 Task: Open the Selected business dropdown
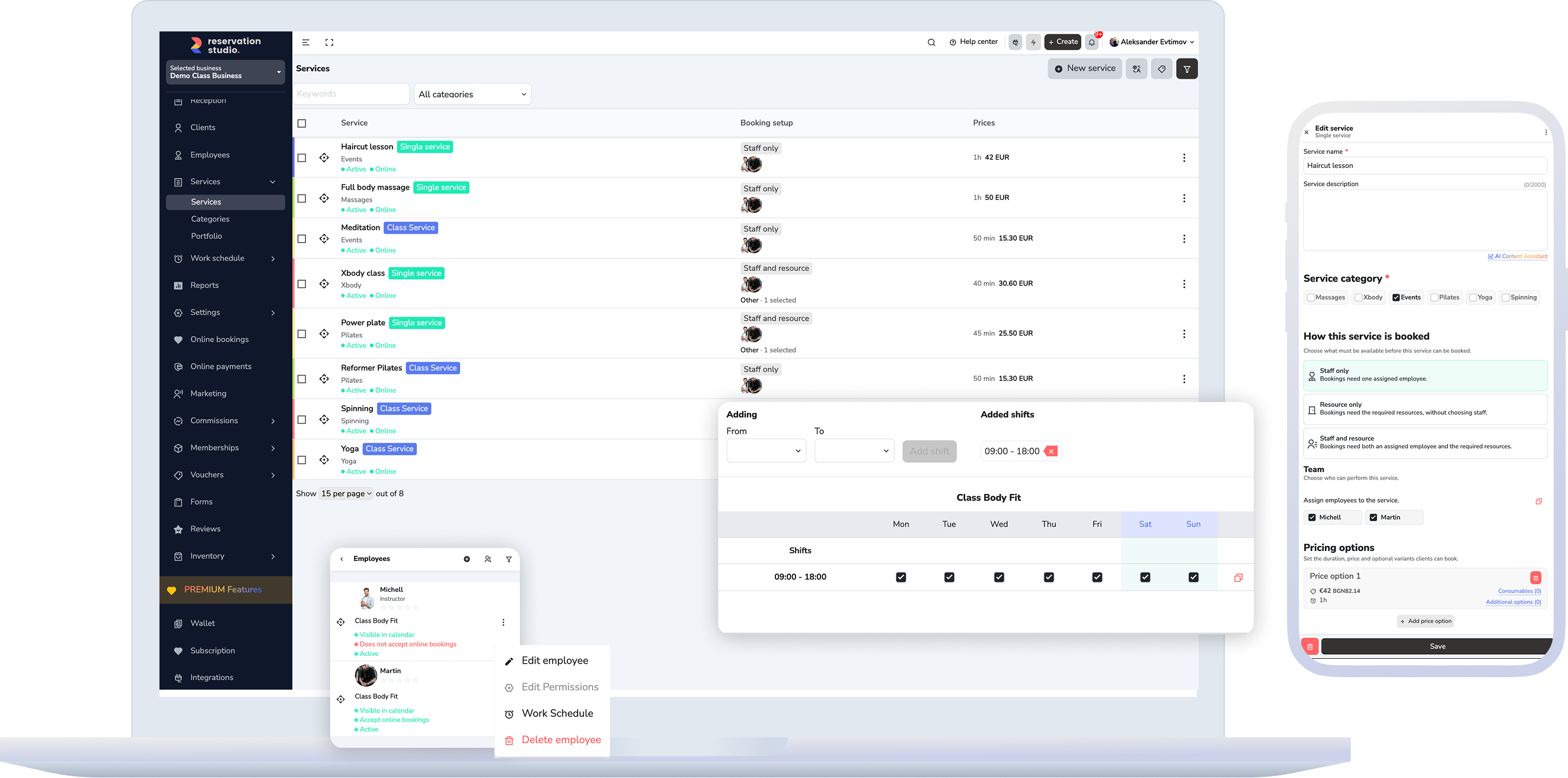point(225,72)
